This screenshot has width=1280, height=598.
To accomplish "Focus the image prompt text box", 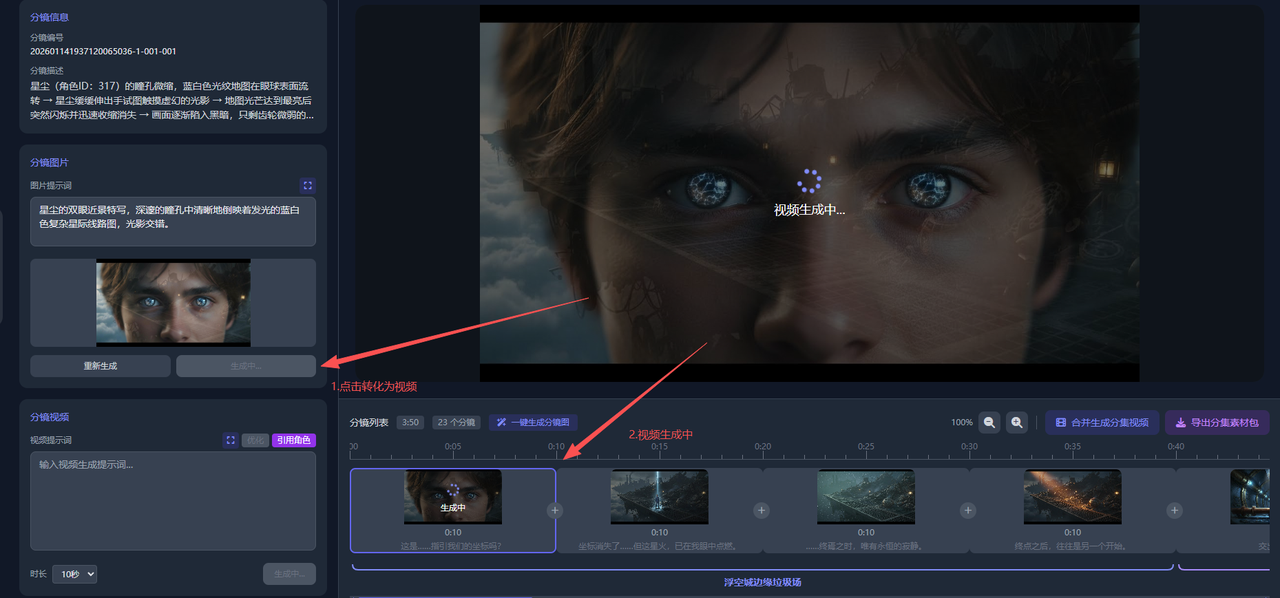I will (x=173, y=221).
